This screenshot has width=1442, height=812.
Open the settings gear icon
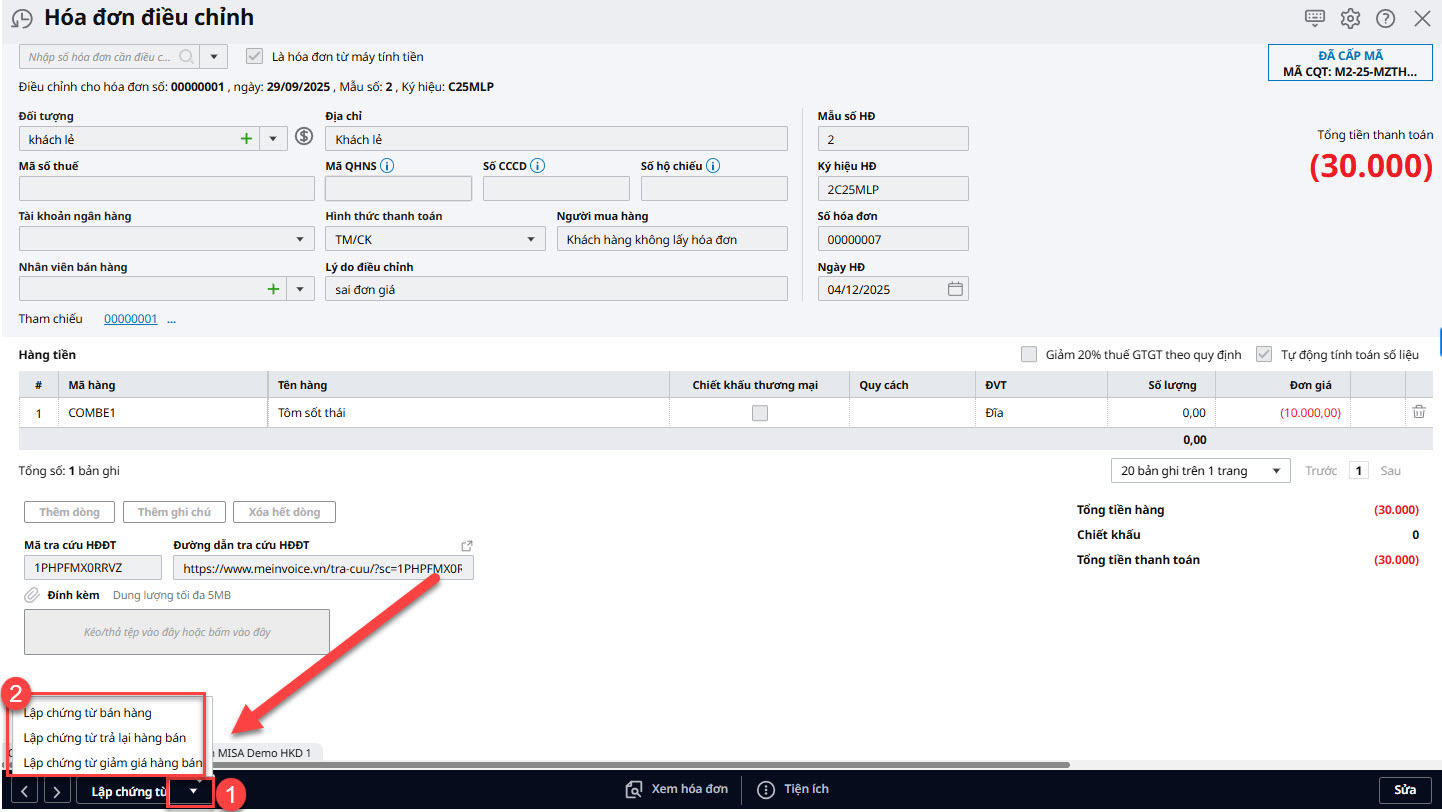coord(1350,18)
